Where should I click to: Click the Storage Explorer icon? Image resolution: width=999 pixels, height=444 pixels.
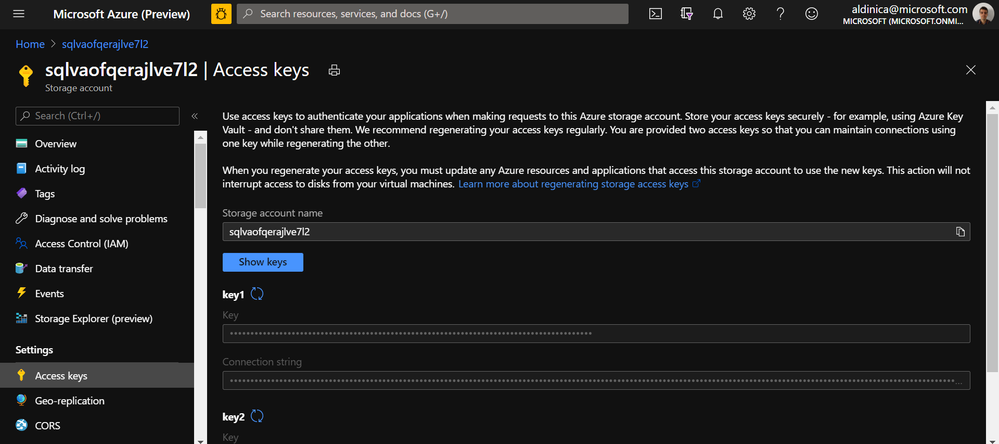22,318
